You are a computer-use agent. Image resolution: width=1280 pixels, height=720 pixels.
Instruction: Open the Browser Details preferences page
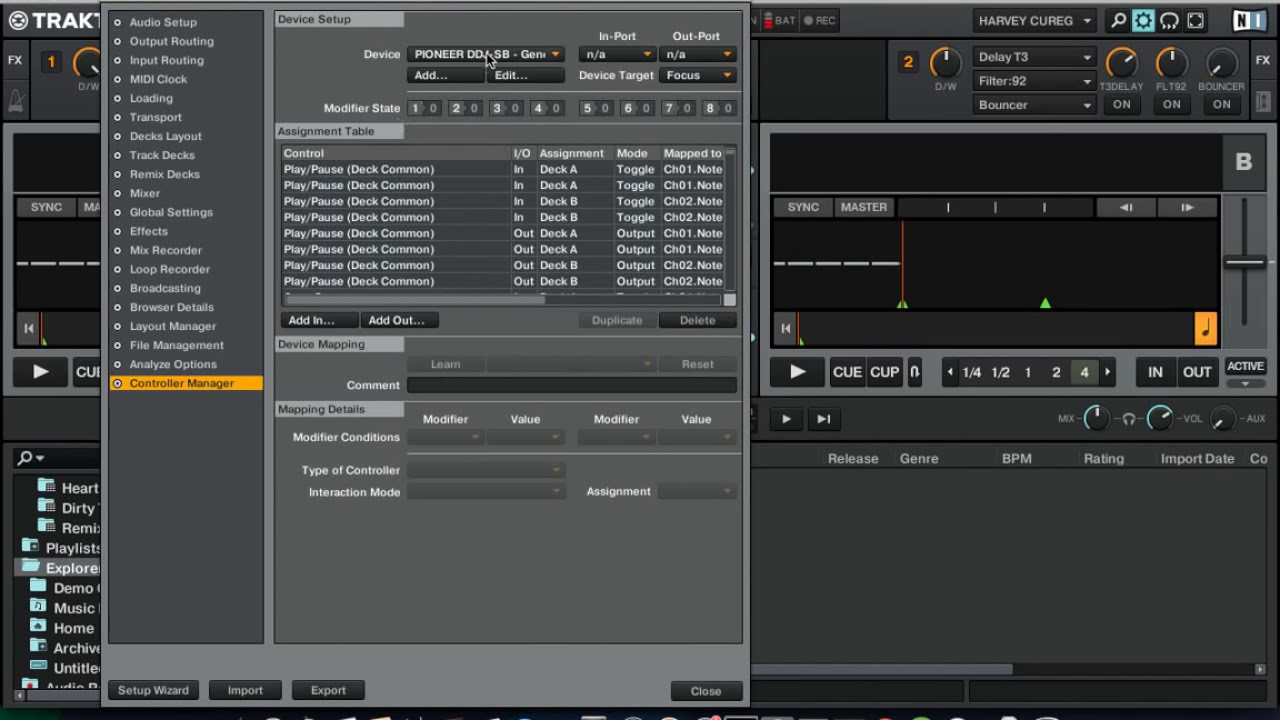(x=171, y=307)
